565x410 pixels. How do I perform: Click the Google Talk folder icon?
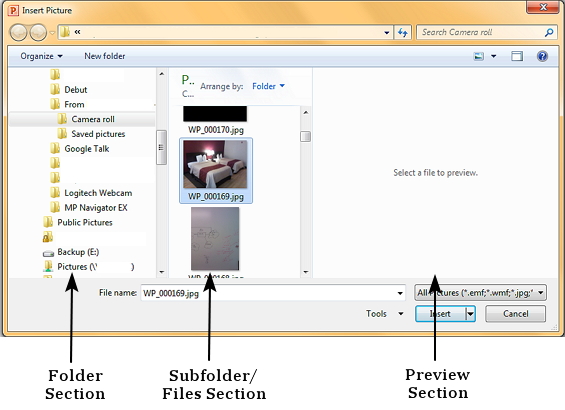click(x=55, y=148)
